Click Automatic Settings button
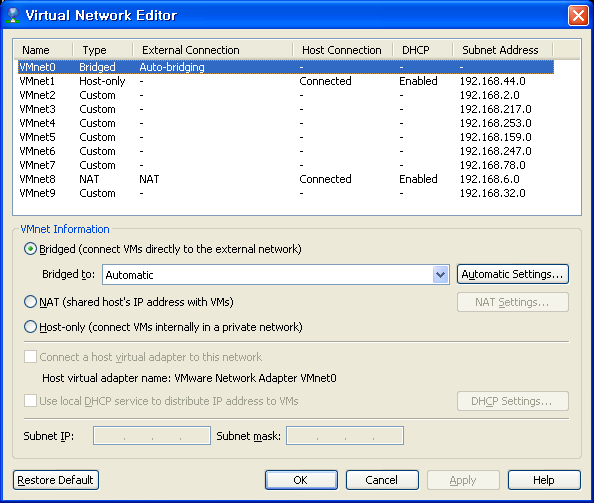Image resolution: width=594 pixels, height=503 pixels. (x=513, y=274)
